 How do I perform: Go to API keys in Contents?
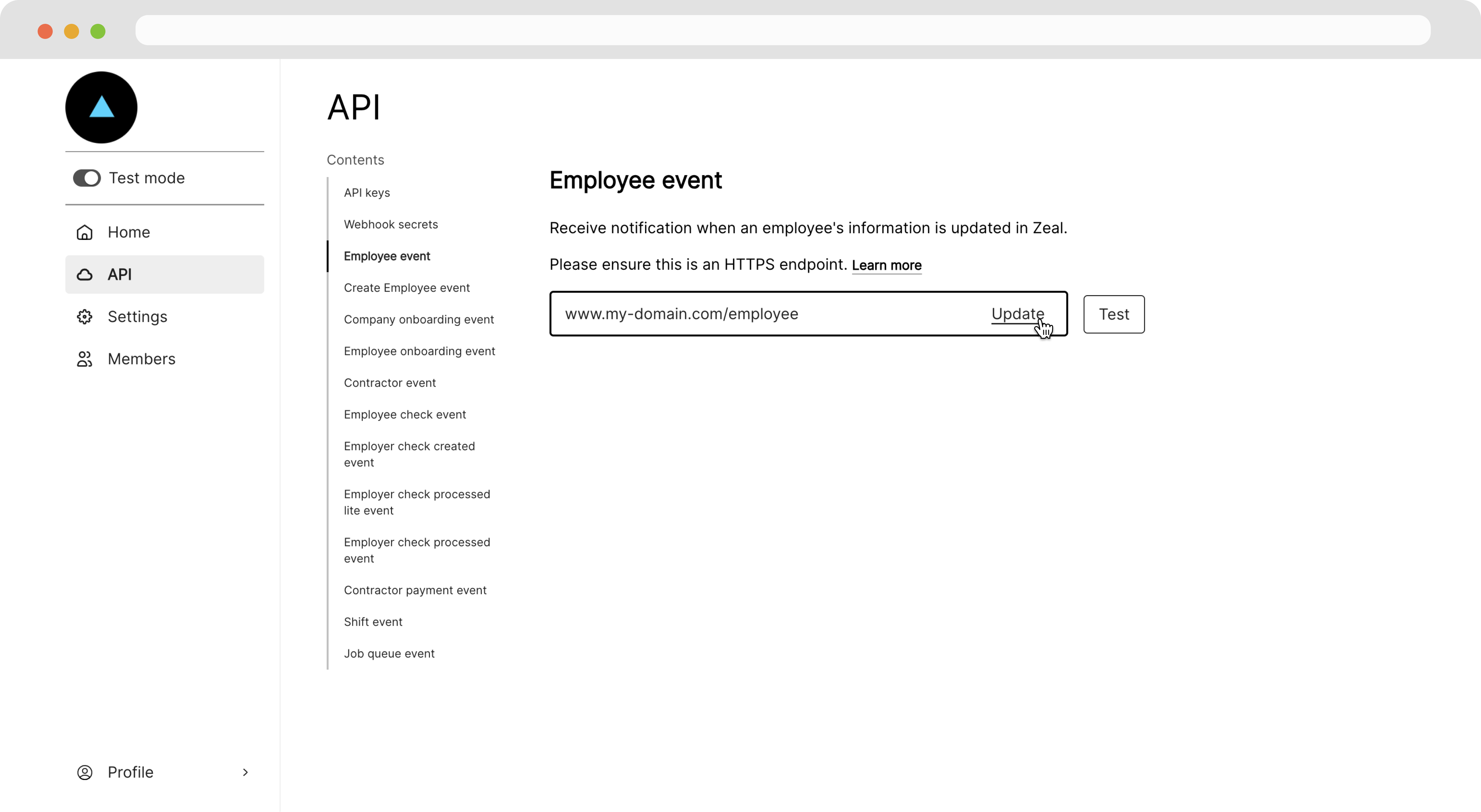pyautogui.click(x=367, y=193)
